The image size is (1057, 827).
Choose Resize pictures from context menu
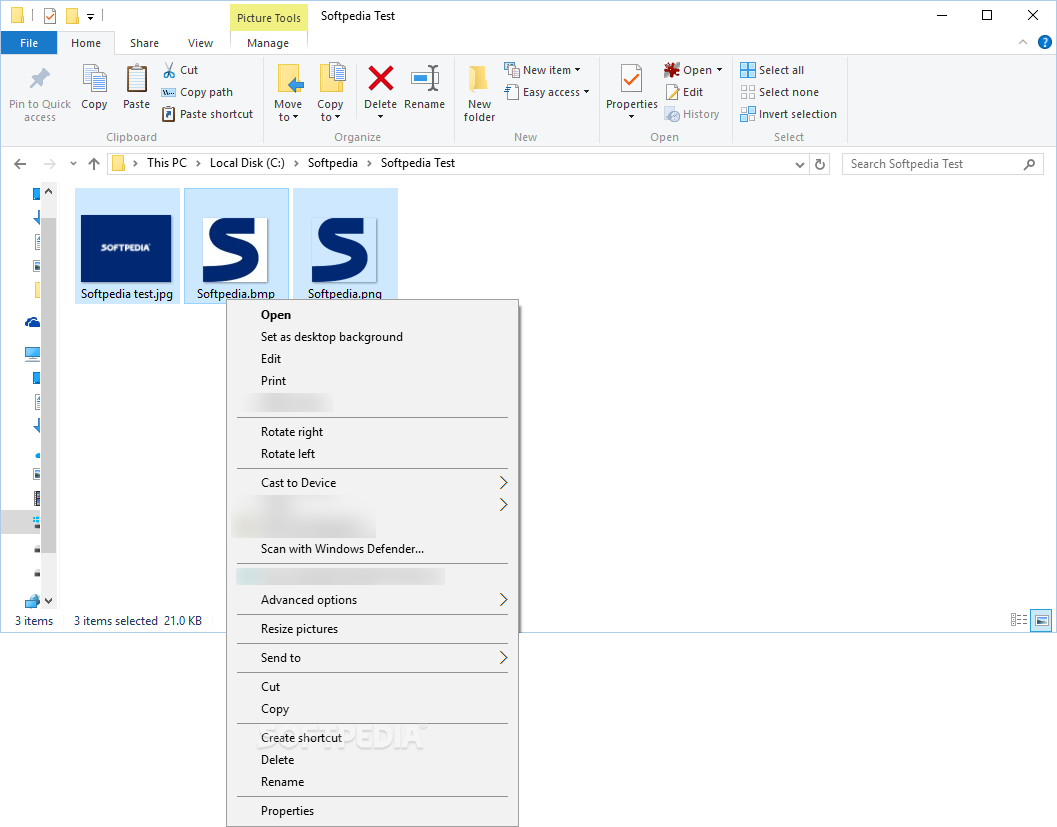click(x=372, y=629)
